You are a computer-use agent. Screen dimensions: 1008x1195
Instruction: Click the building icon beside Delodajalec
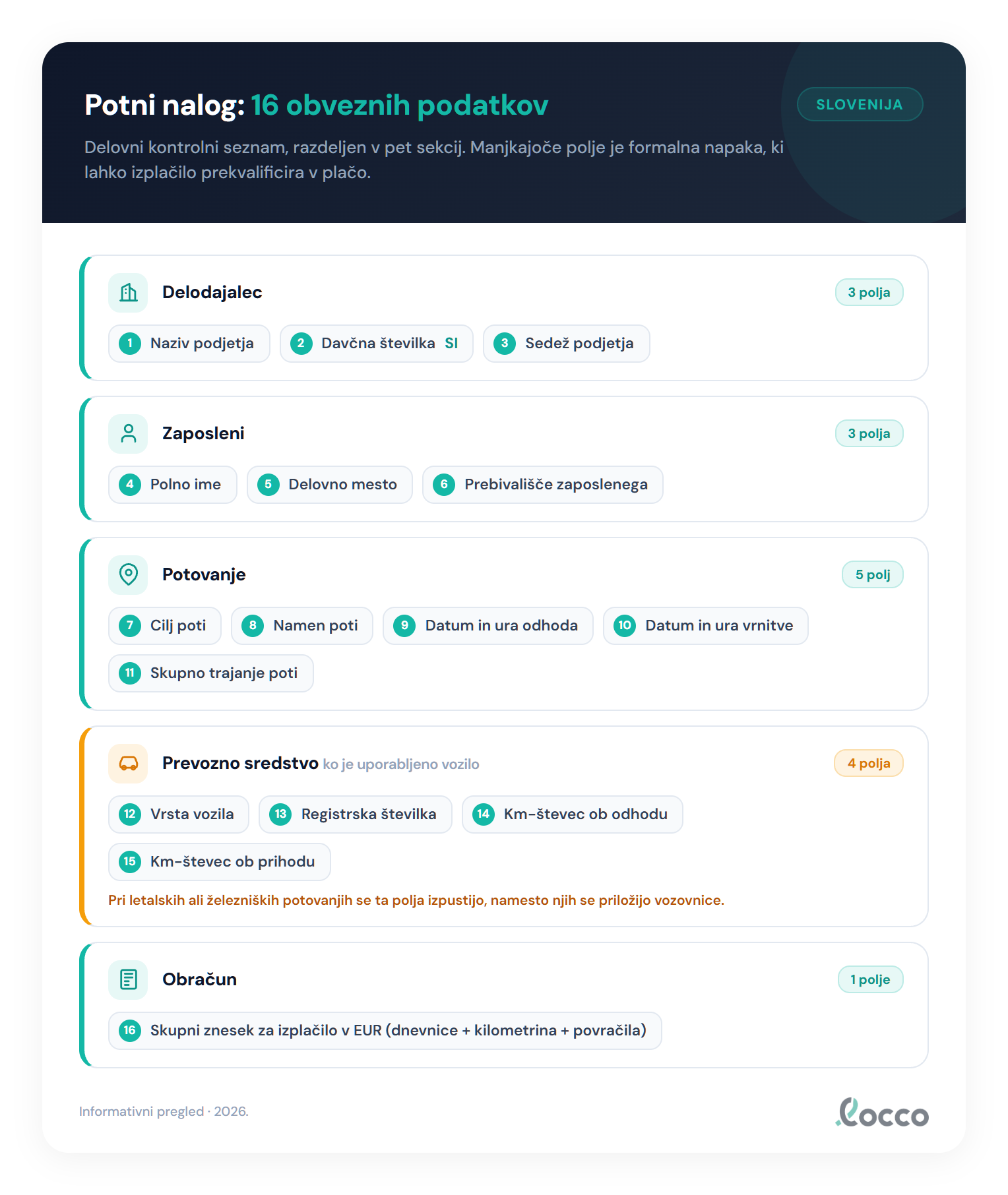(128, 292)
